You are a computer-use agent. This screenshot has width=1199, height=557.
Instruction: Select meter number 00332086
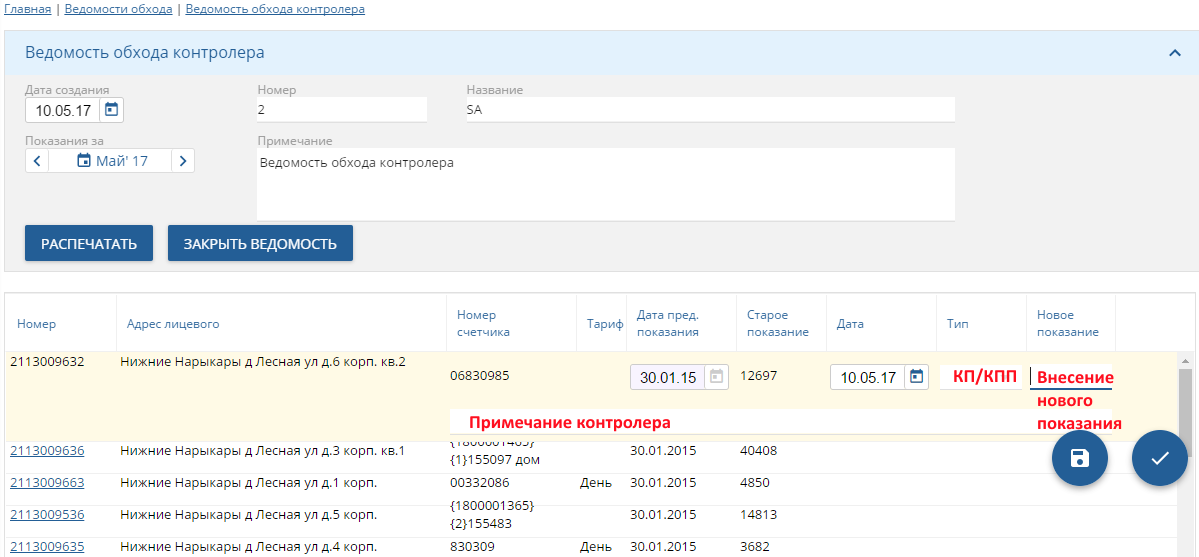(479, 483)
